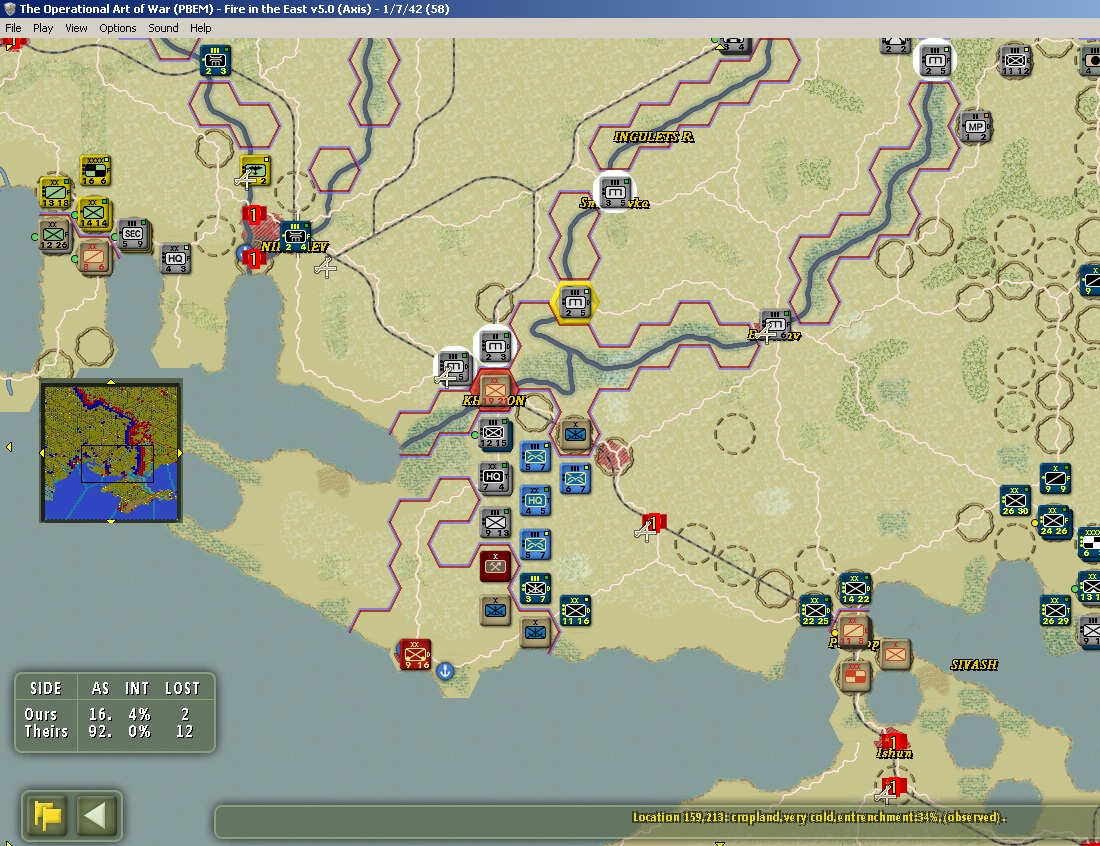Select dark red engineer unit

[x=495, y=565]
